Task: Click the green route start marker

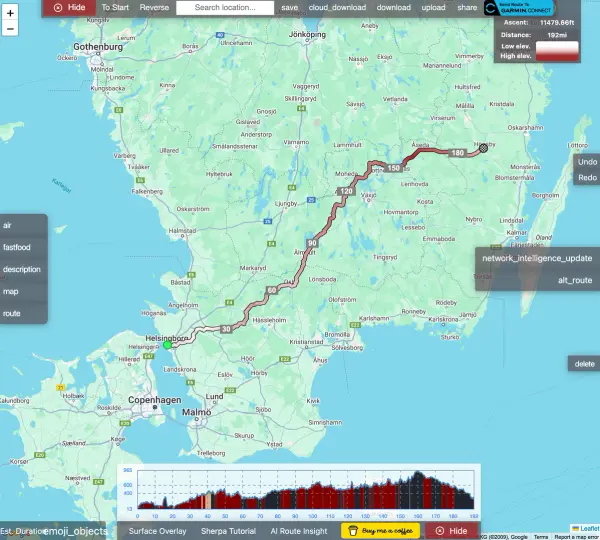Action: pos(167,345)
